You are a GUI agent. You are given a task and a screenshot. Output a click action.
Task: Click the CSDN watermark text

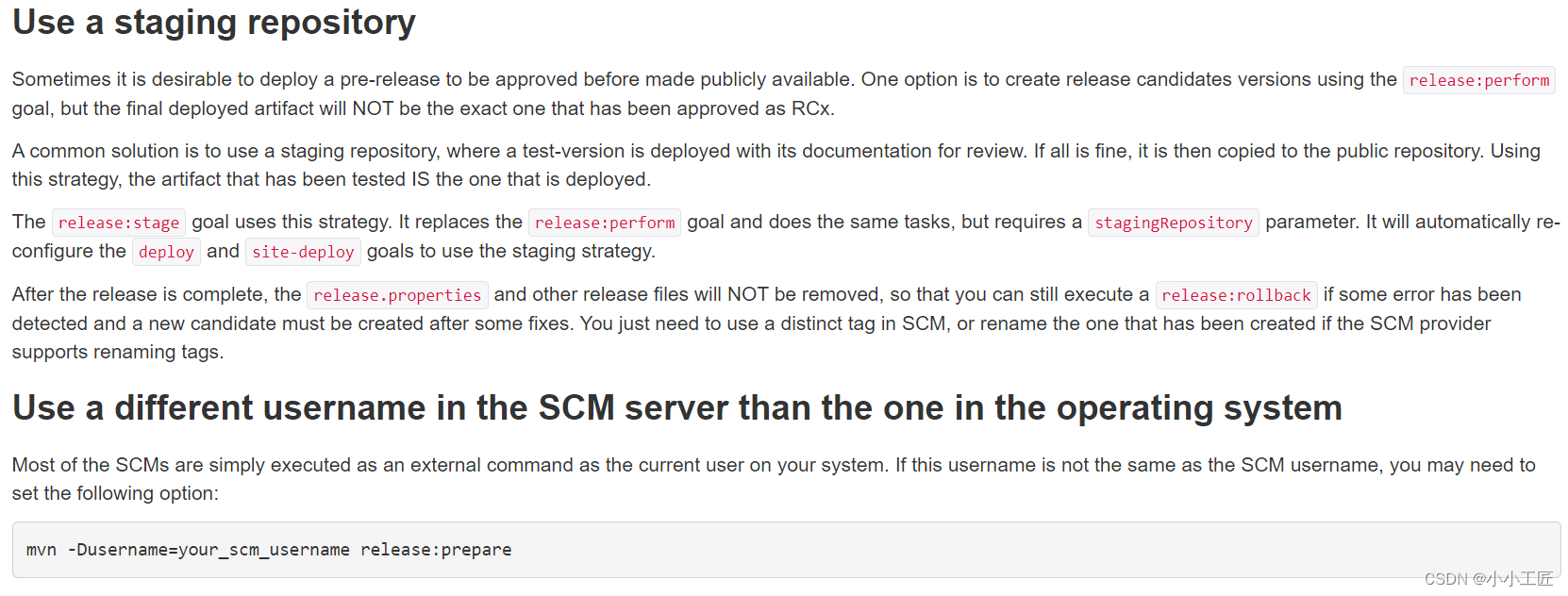coord(1488,579)
